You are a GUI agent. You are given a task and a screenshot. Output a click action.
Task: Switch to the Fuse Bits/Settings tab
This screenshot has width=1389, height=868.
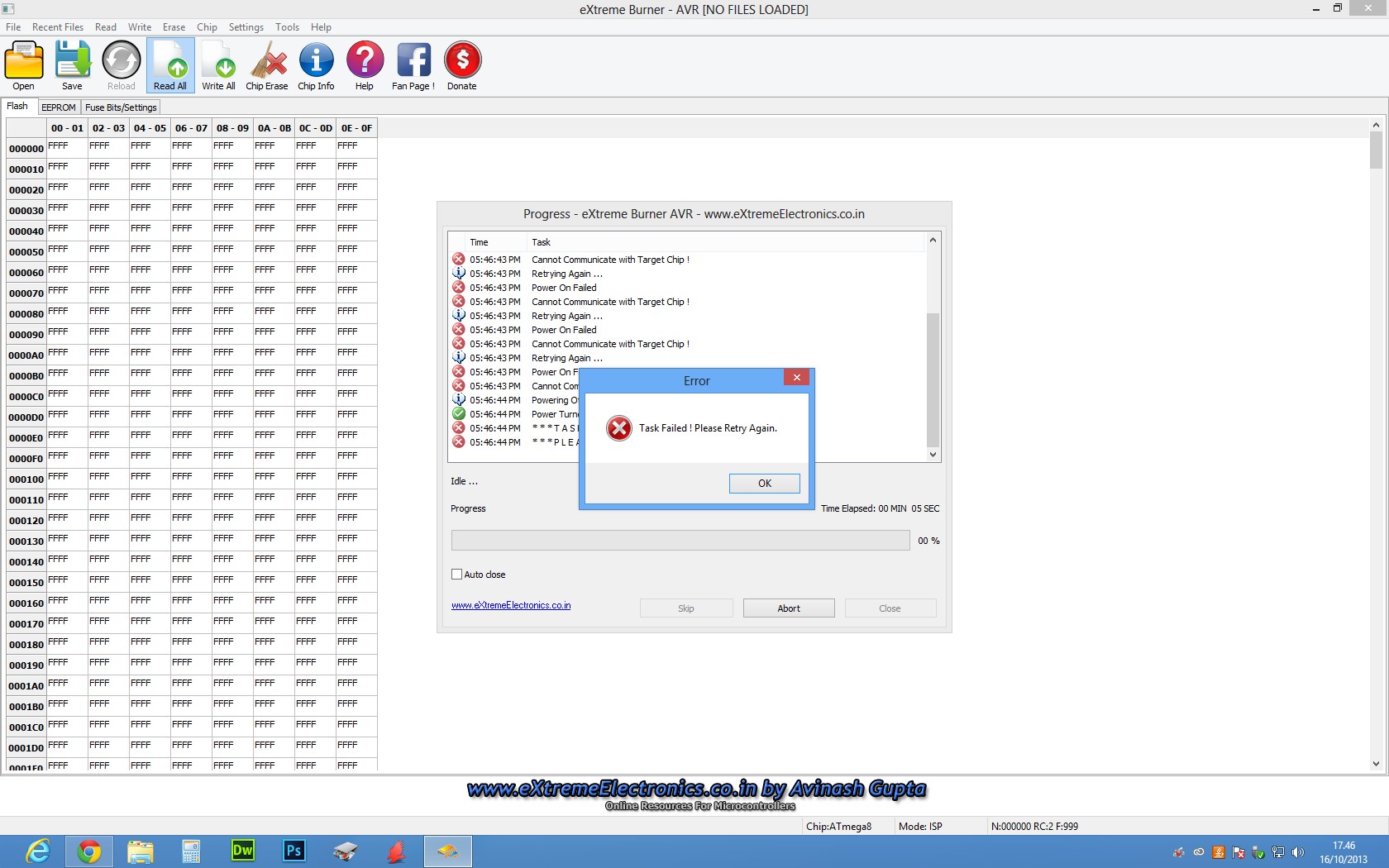click(121, 107)
